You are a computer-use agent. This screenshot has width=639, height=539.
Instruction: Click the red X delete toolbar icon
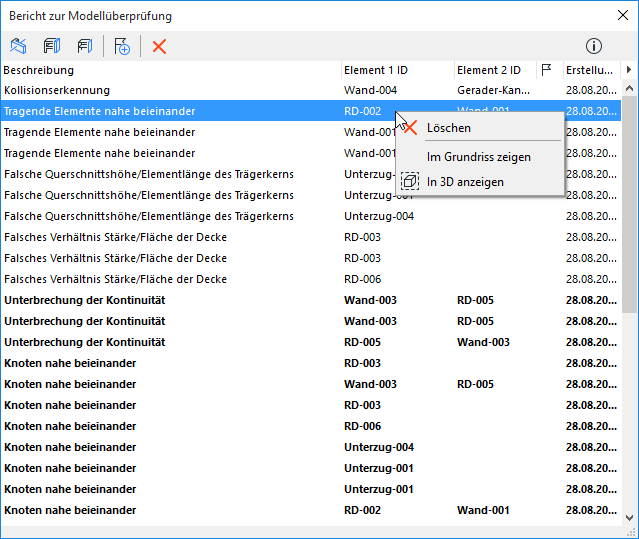tap(159, 46)
